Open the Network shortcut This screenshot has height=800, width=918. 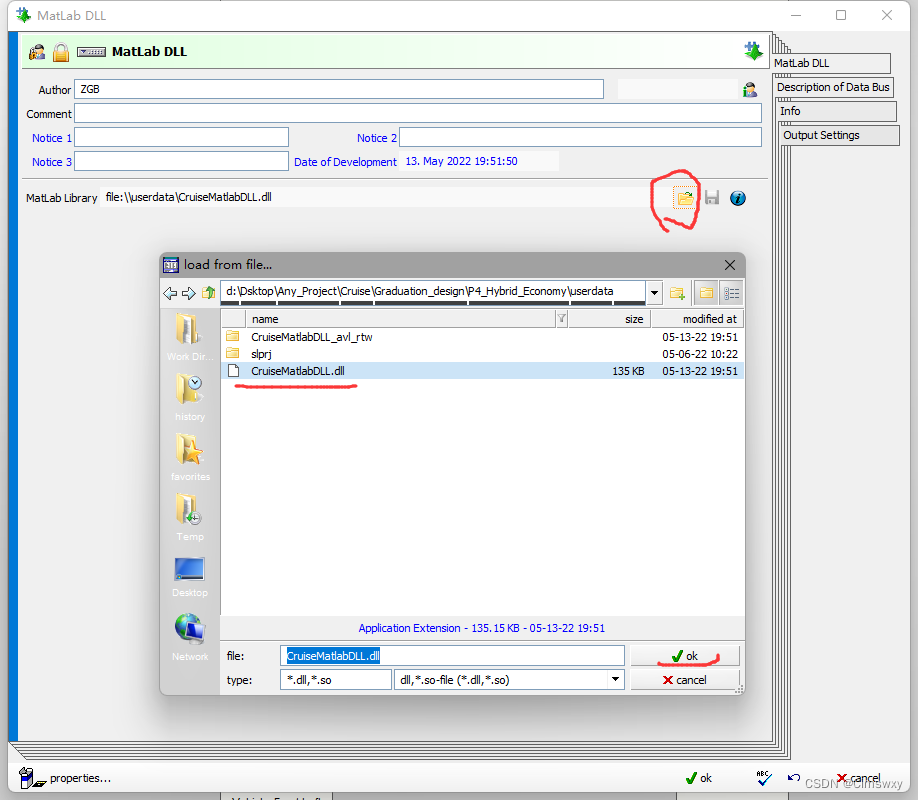click(x=190, y=637)
